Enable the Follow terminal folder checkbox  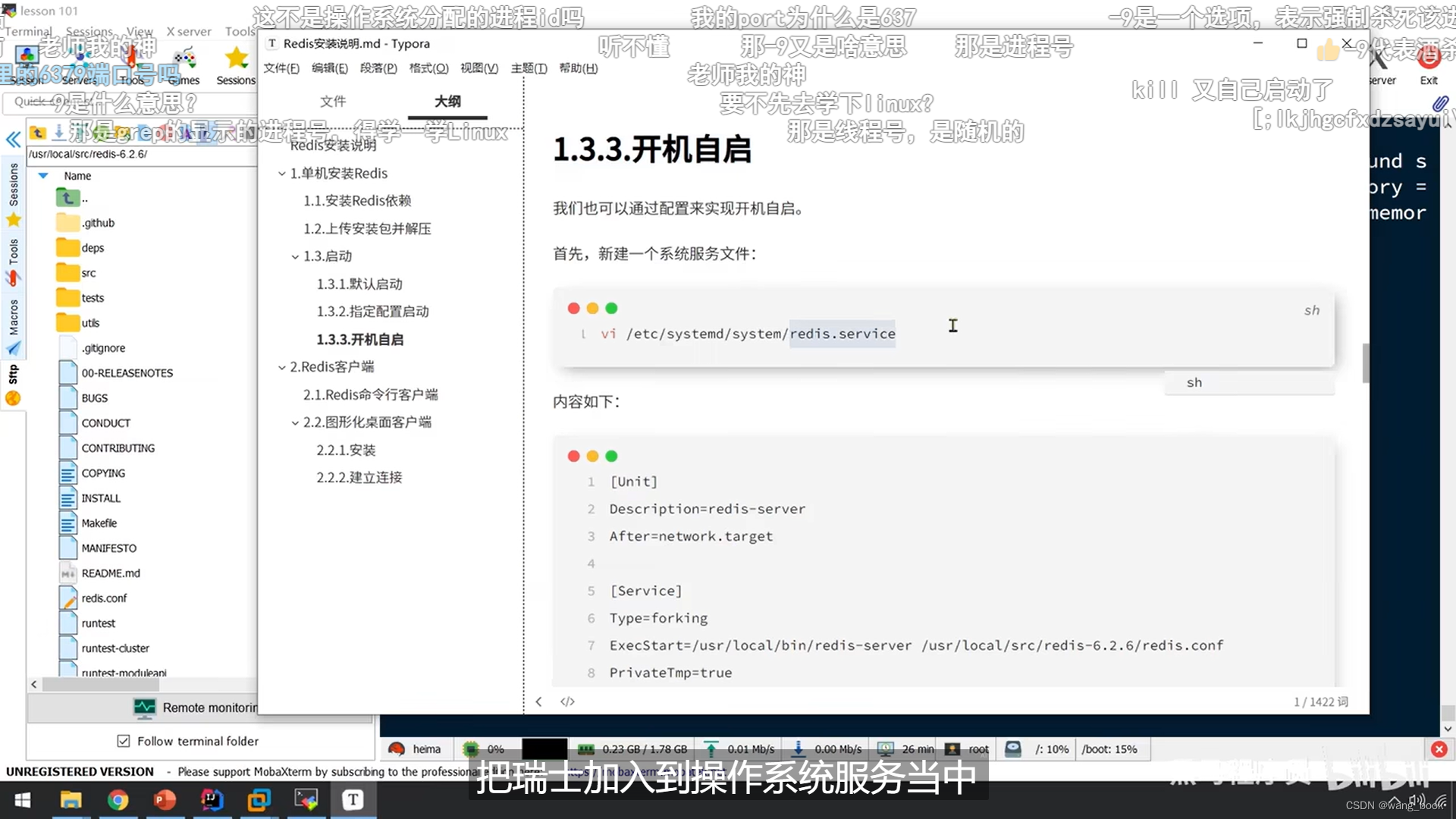(123, 741)
